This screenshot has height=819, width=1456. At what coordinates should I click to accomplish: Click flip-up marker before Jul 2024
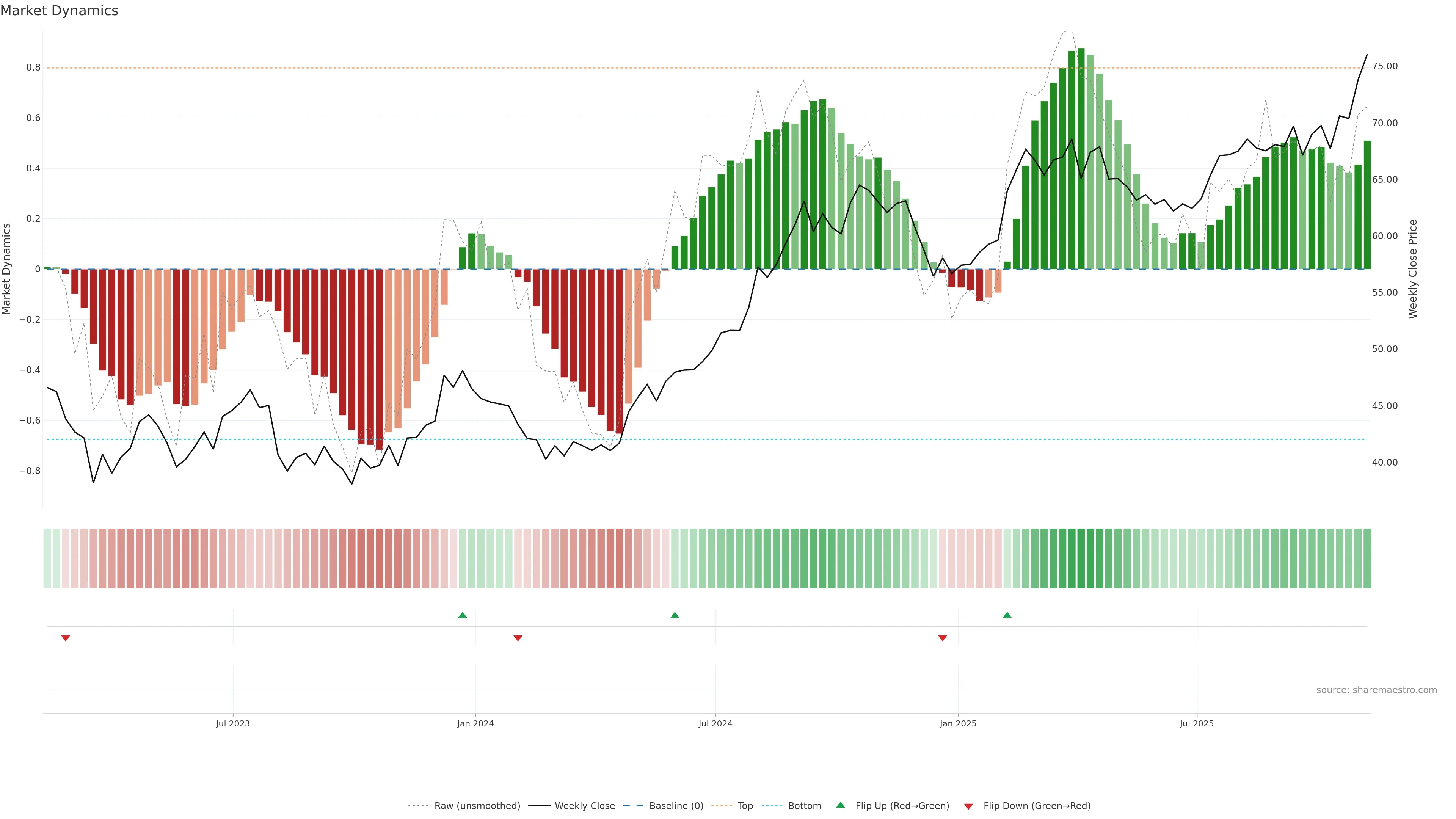point(674,615)
